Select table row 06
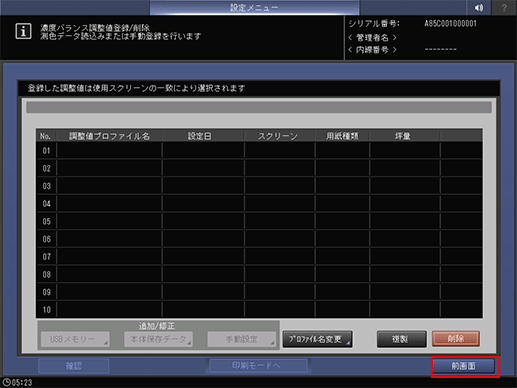Image resolution: width=517 pixels, height=388 pixels. pyautogui.click(x=259, y=239)
